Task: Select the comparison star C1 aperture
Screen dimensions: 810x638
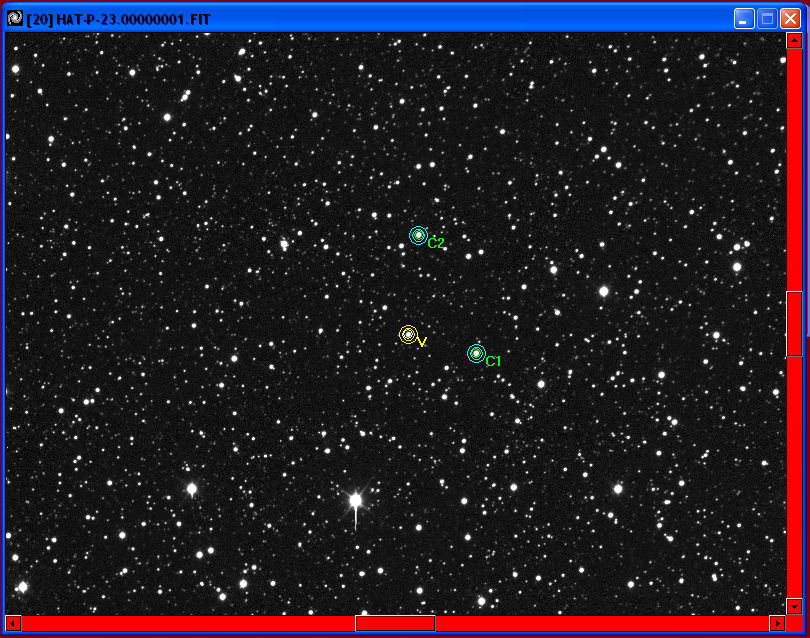Action: click(476, 353)
